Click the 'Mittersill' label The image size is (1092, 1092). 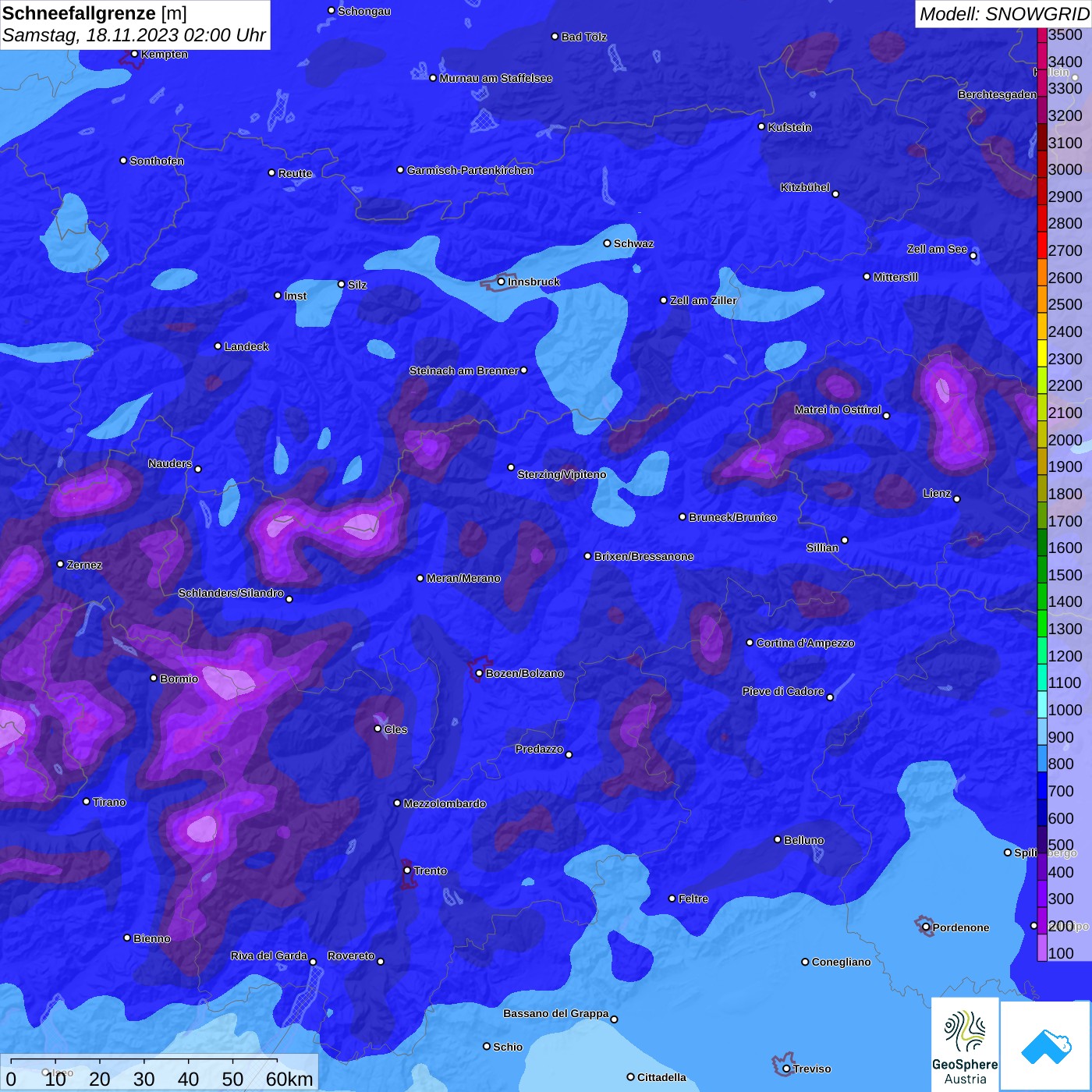pos(895,277)
